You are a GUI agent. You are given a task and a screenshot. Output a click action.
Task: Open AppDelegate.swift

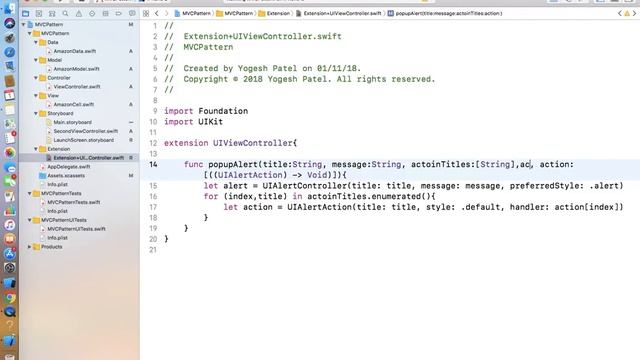pos(69,167)
